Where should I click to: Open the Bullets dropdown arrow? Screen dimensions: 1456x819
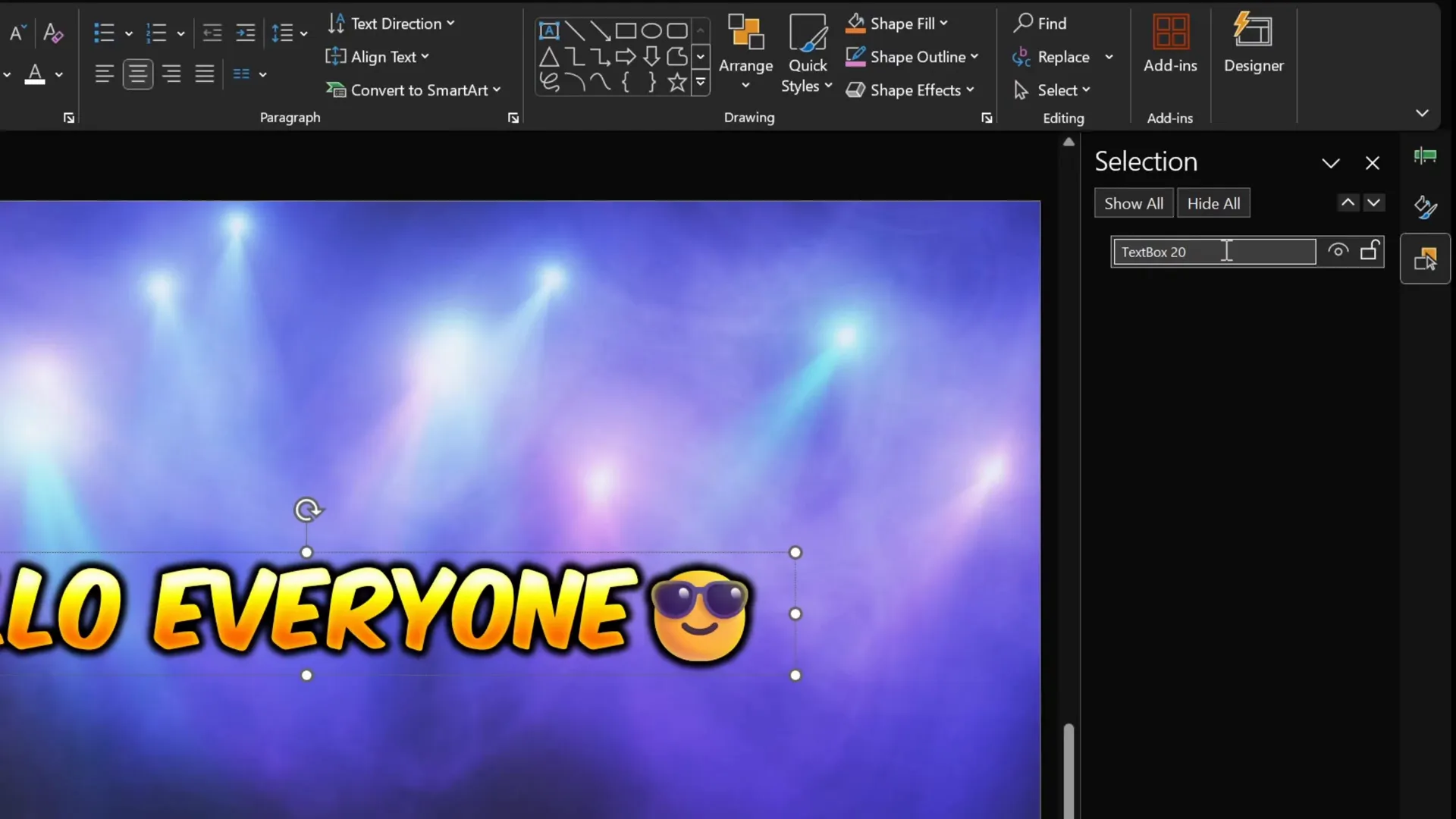(x=128, y=33)
